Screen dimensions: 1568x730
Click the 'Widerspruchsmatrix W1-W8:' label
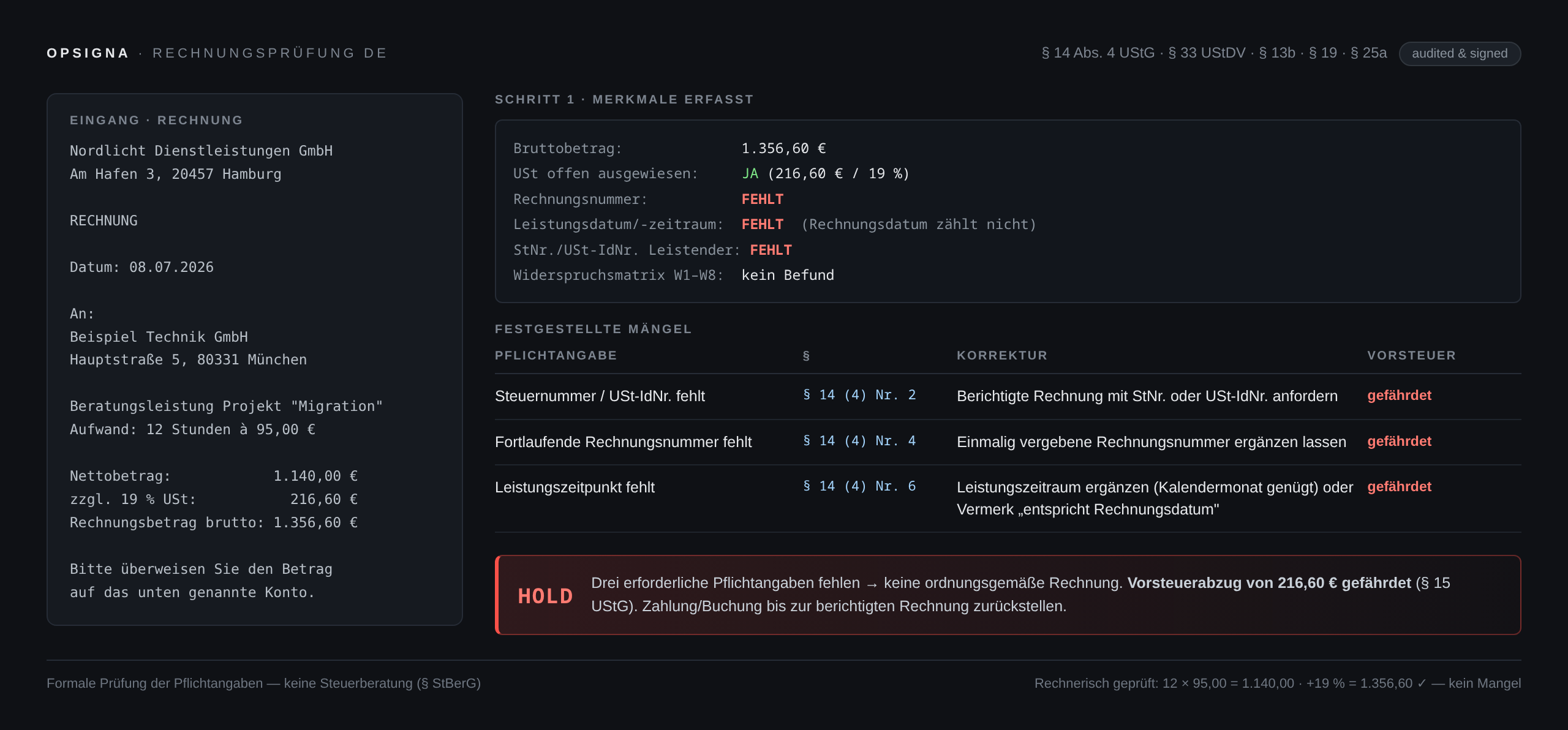pyautogui.click(x=618, y=275)
